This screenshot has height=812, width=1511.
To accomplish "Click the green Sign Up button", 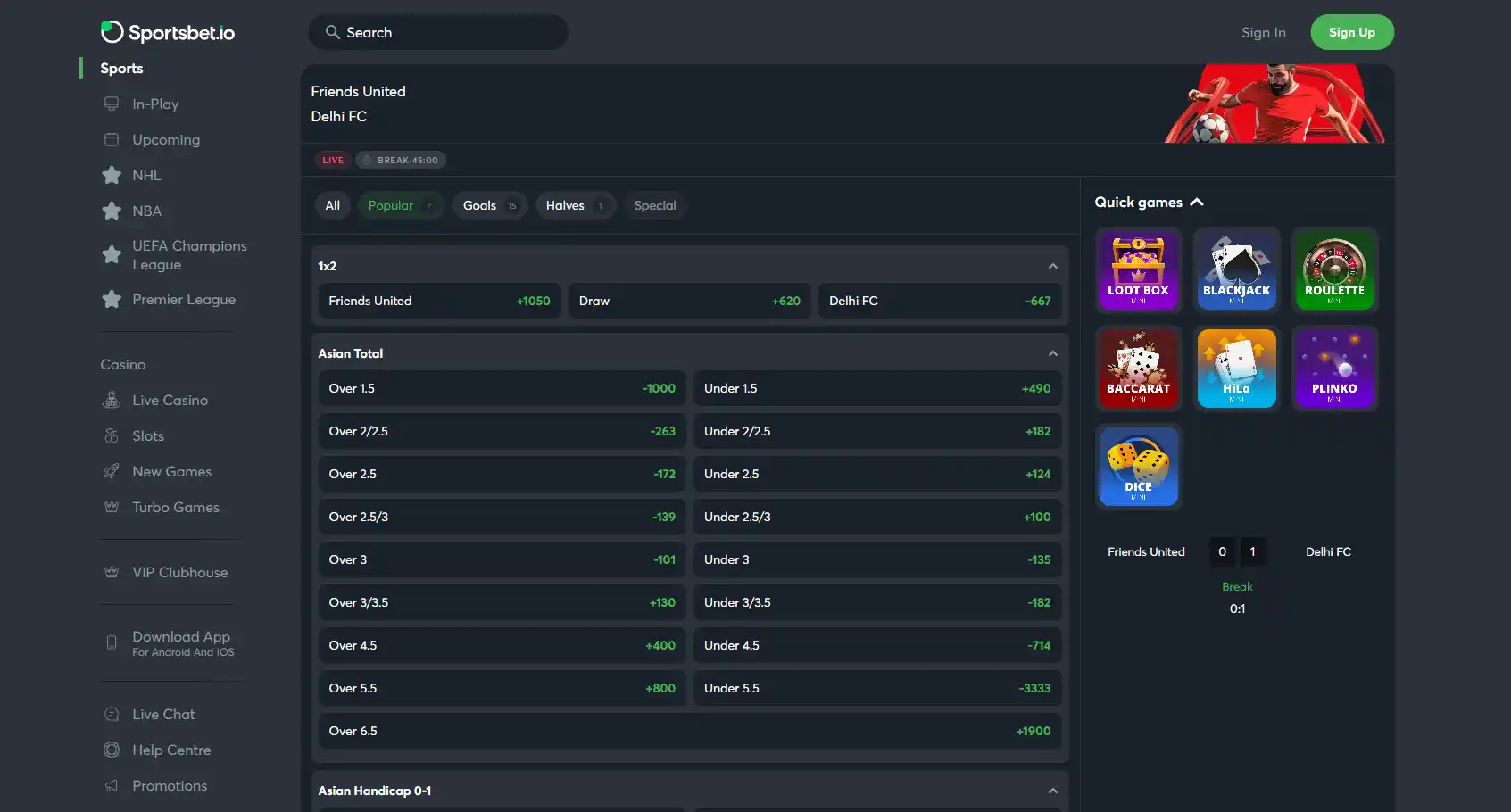I will tap(1352, 32).
